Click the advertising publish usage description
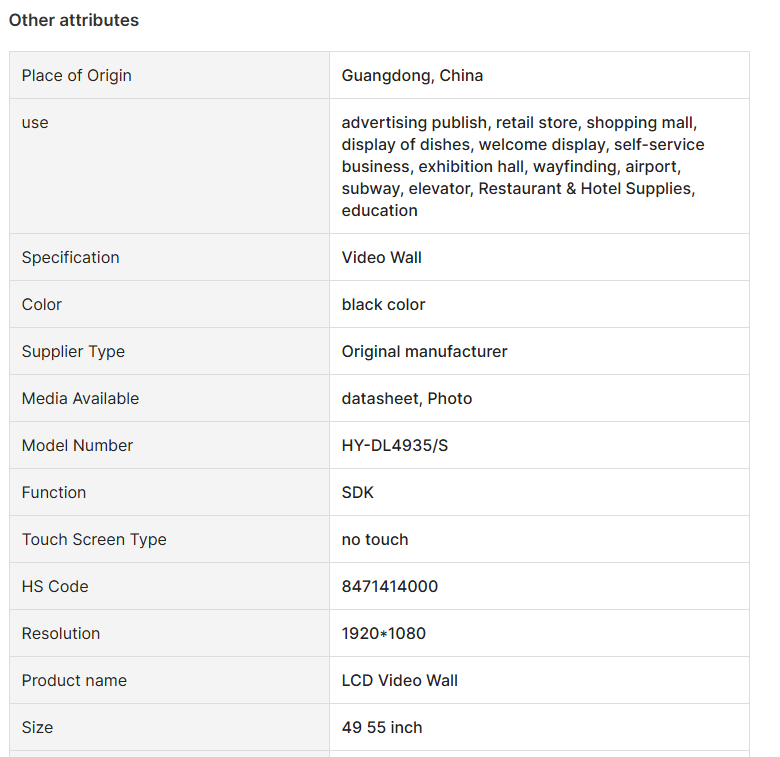This screenshot has width=780, height=757. pyautogui.click(x=523, y=167)
